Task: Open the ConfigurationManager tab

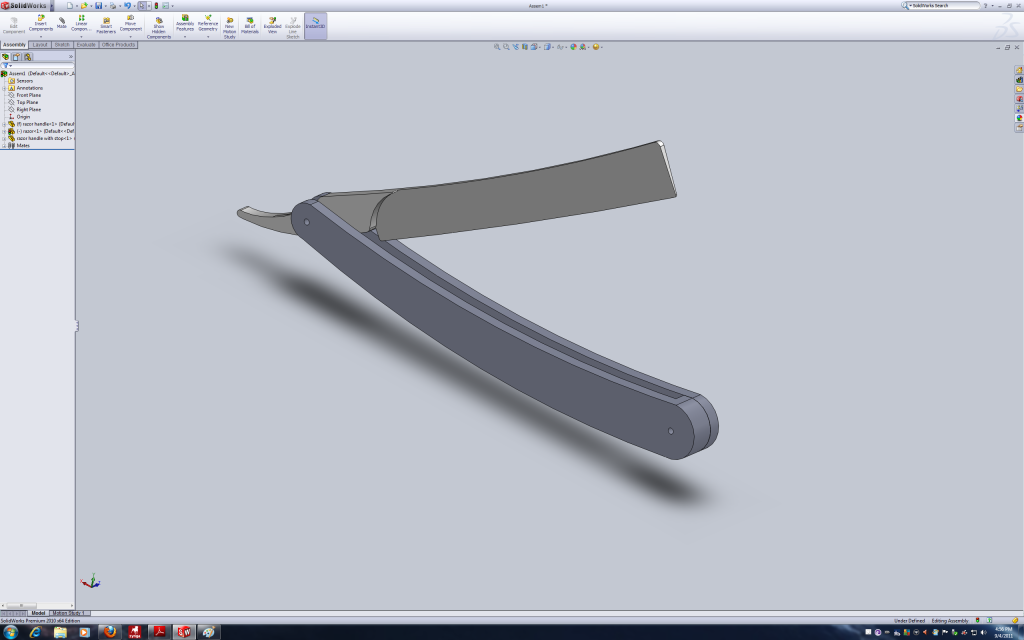Action: pos(27,57)
